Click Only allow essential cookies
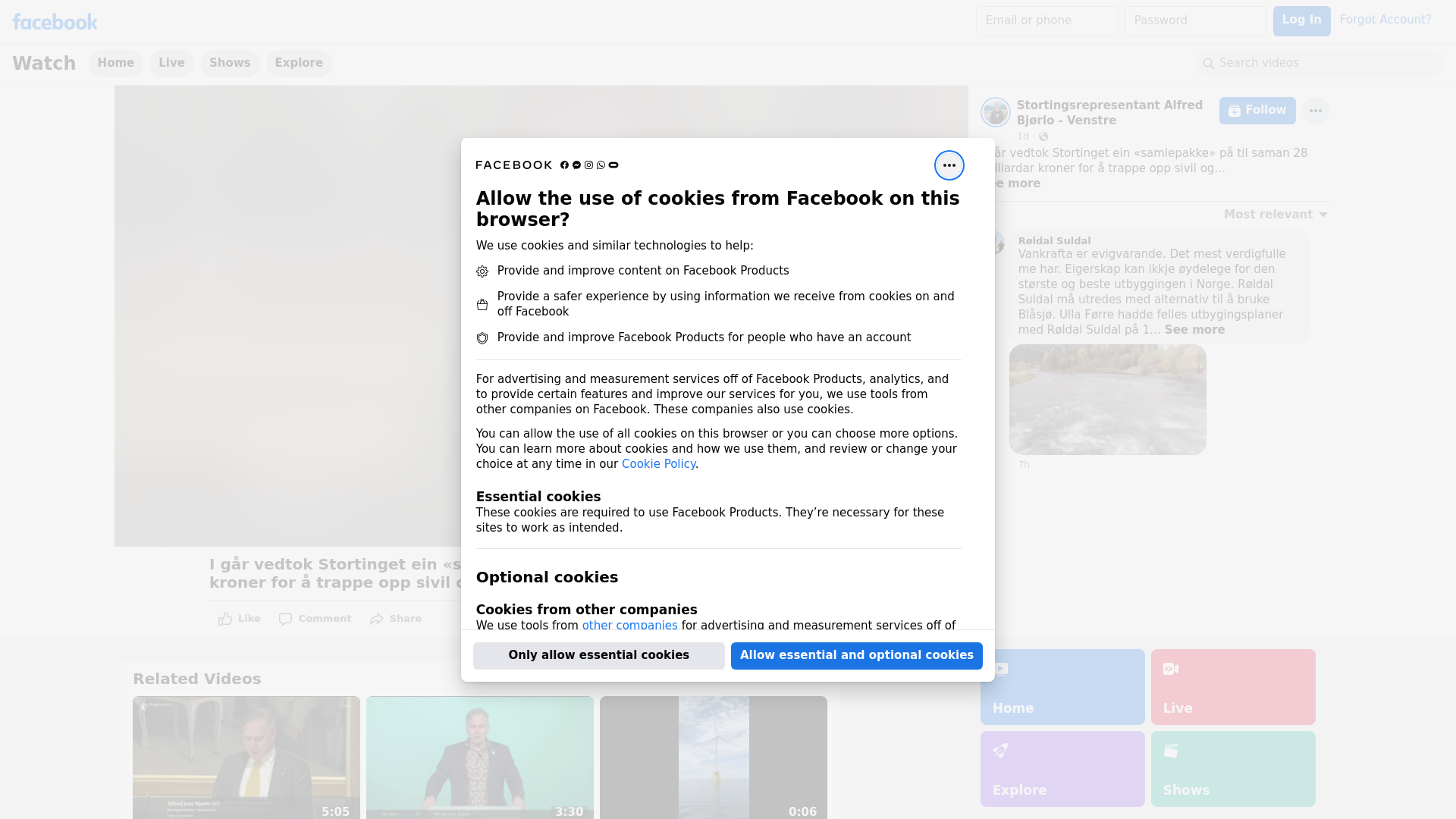1456x819 pixels. pyautogui.click(x=599, y=656)
